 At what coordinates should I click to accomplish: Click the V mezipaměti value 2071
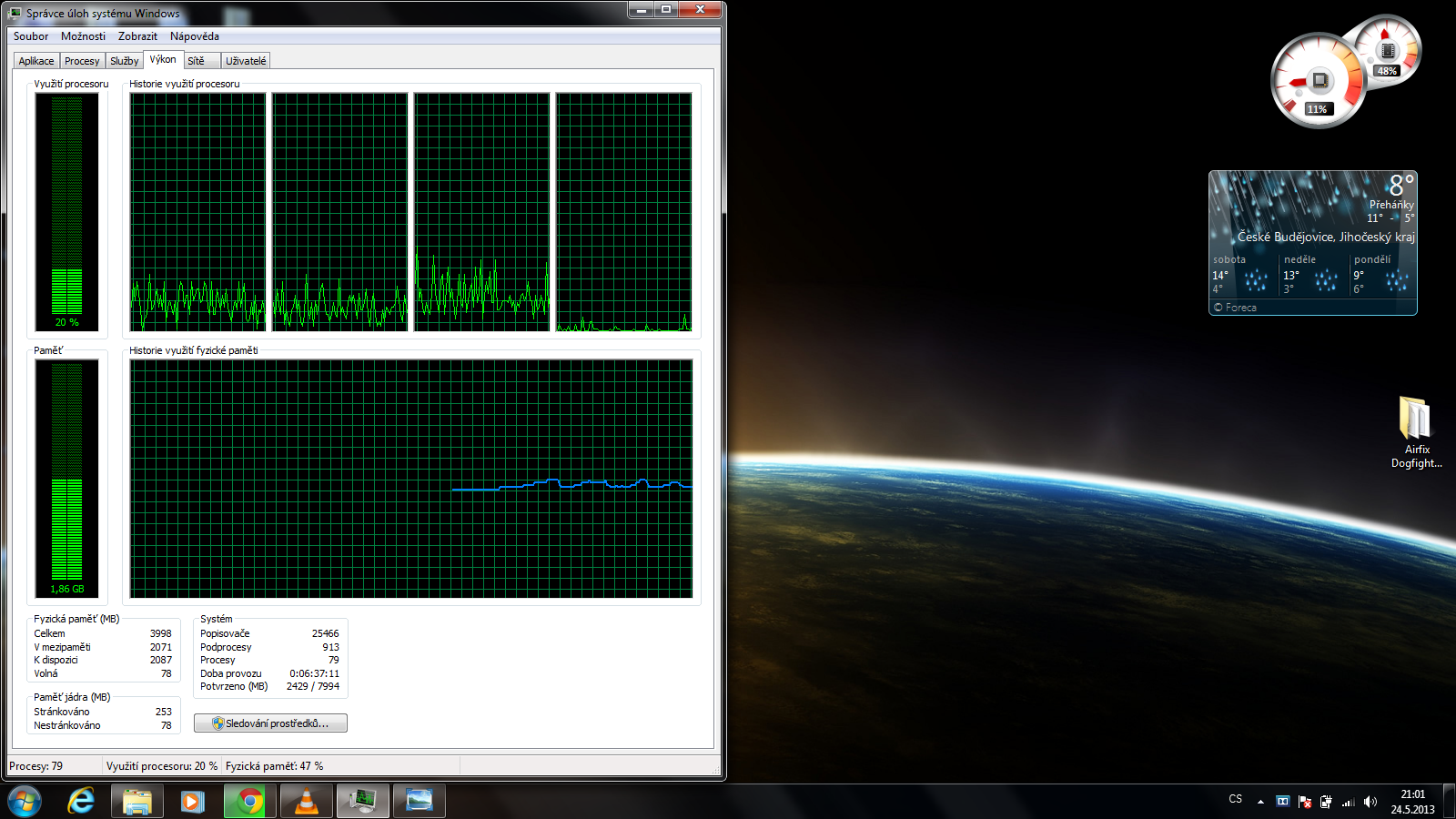161,647
